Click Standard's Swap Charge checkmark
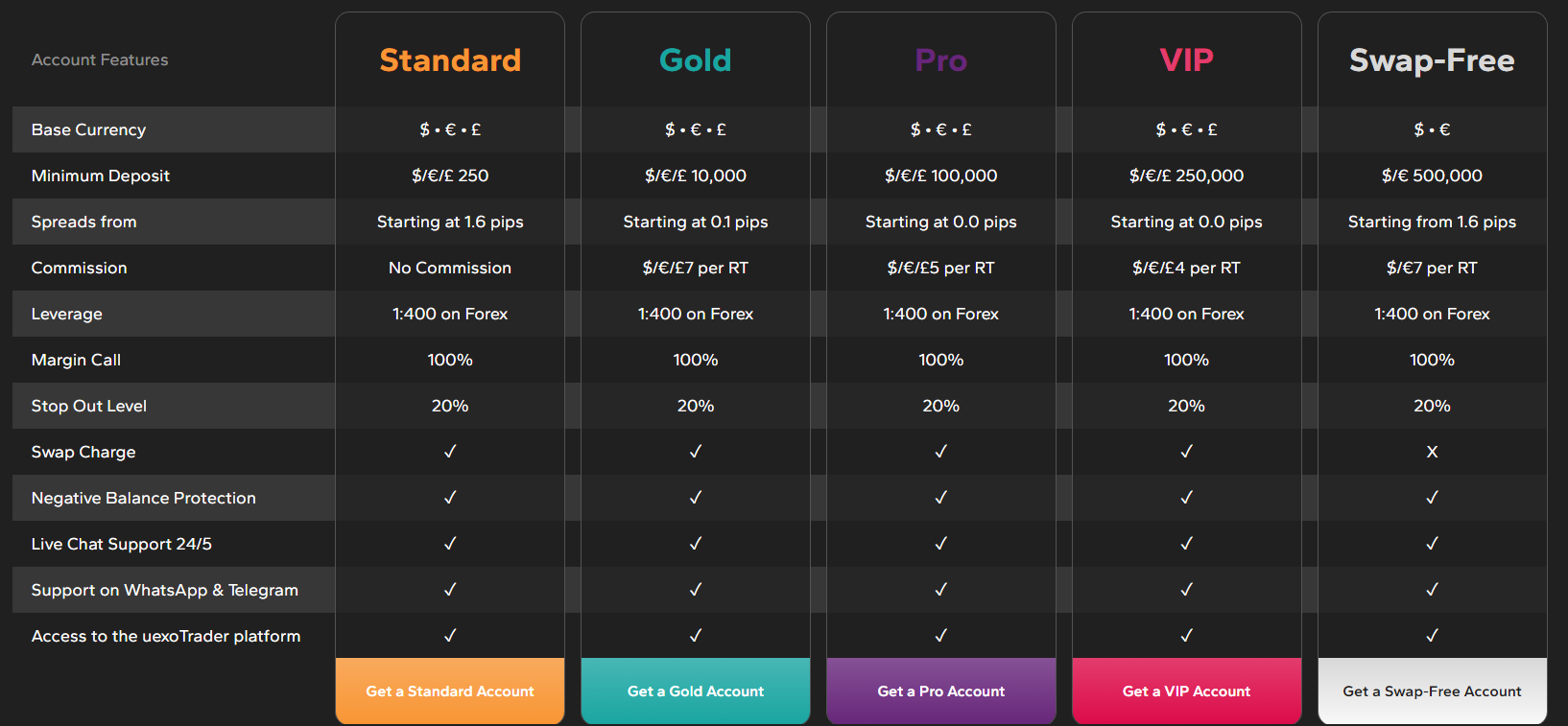Viewport: 1568px width, 726px height. 450,452
